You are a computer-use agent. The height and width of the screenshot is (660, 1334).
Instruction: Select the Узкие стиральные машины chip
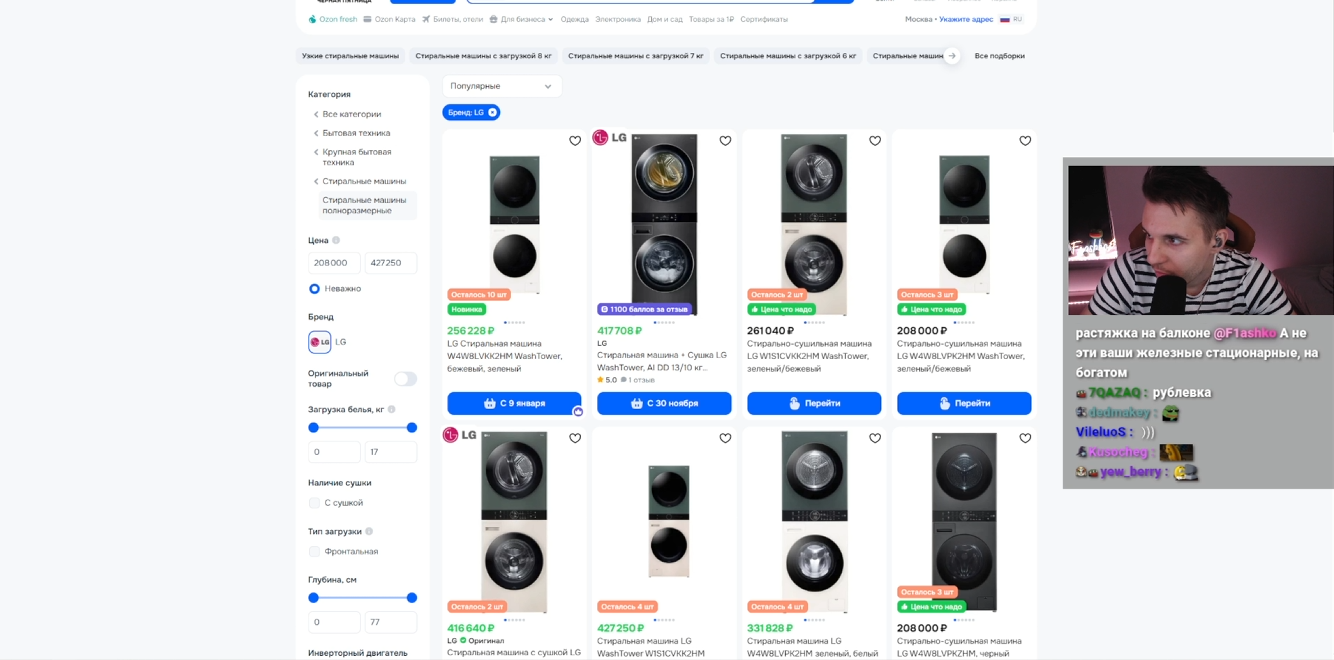[x=350, y=56]
